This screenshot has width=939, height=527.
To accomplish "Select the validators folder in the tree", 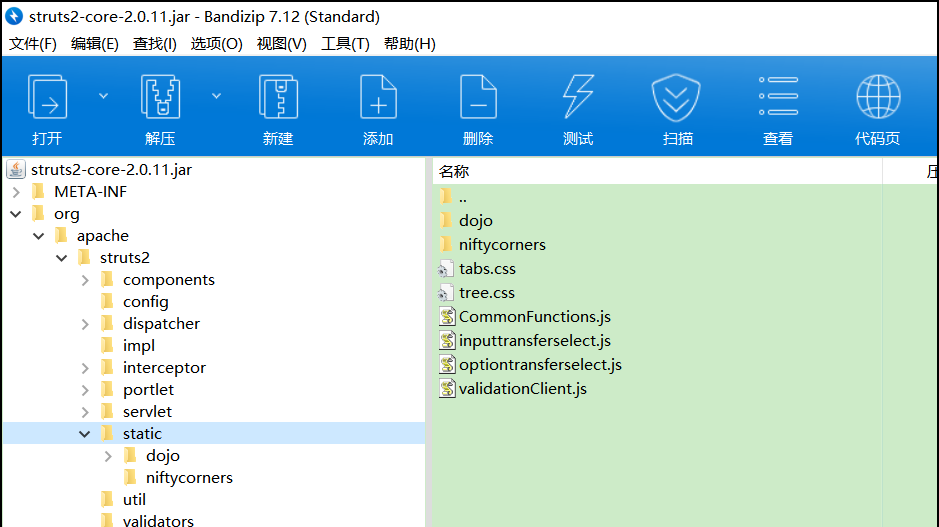I will (158, 520).
